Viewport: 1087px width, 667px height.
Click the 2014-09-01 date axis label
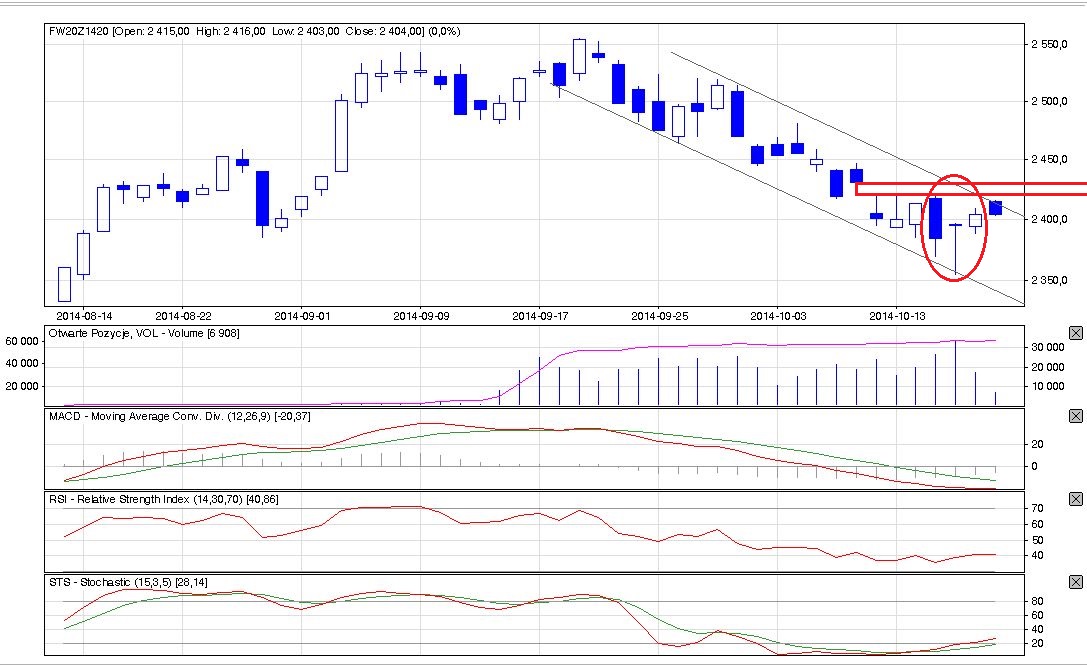302,316
